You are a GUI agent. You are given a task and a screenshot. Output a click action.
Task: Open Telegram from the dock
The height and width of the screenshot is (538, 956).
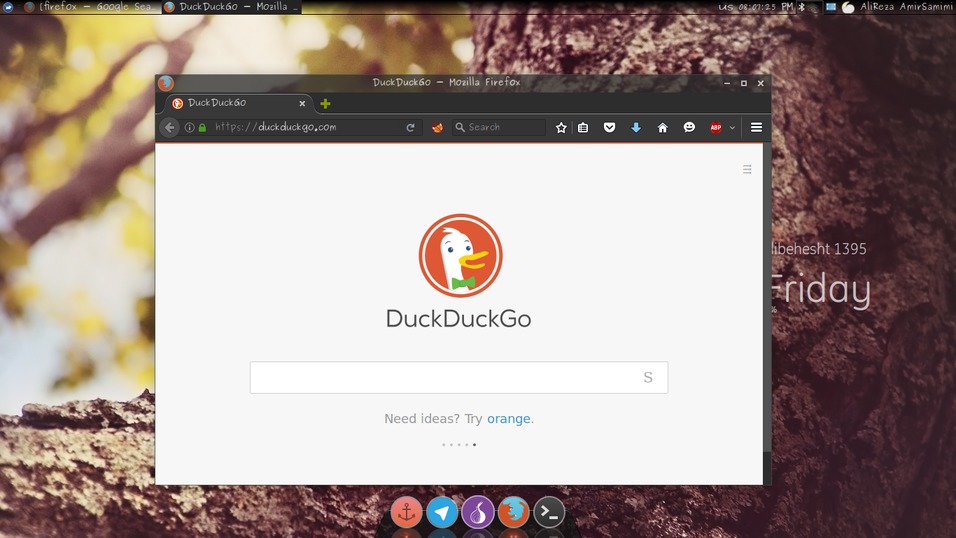pos(442,512)
